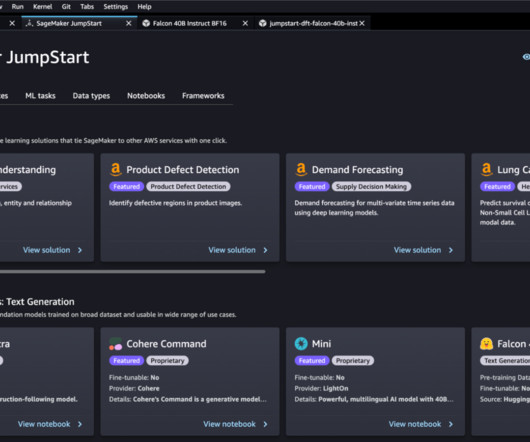The image size is (530, 442).
Task: Click 'Provider: LightOn' text on Mini card
Action: point(321,388)
